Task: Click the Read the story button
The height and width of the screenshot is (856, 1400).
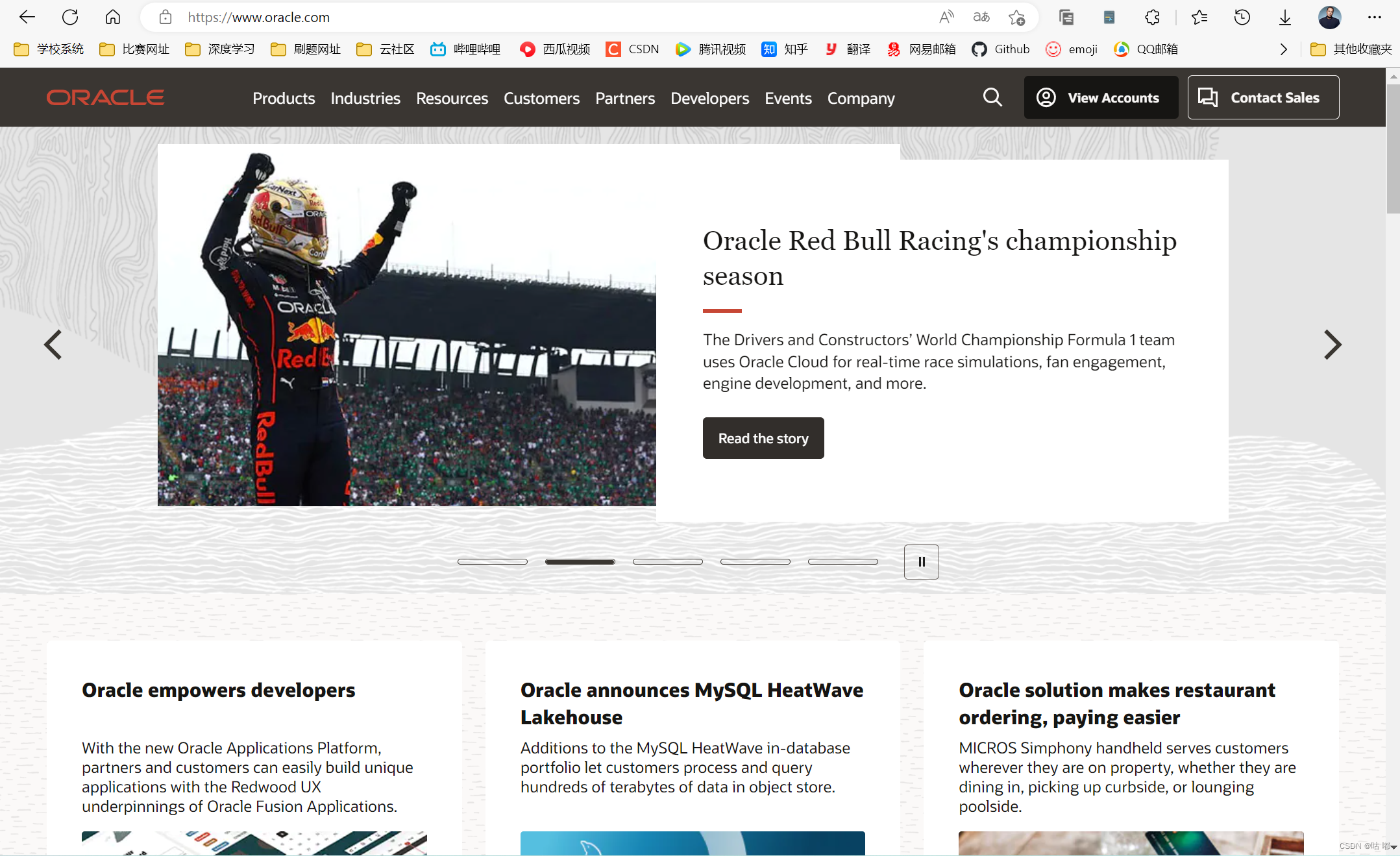Action: pos(763,438)
